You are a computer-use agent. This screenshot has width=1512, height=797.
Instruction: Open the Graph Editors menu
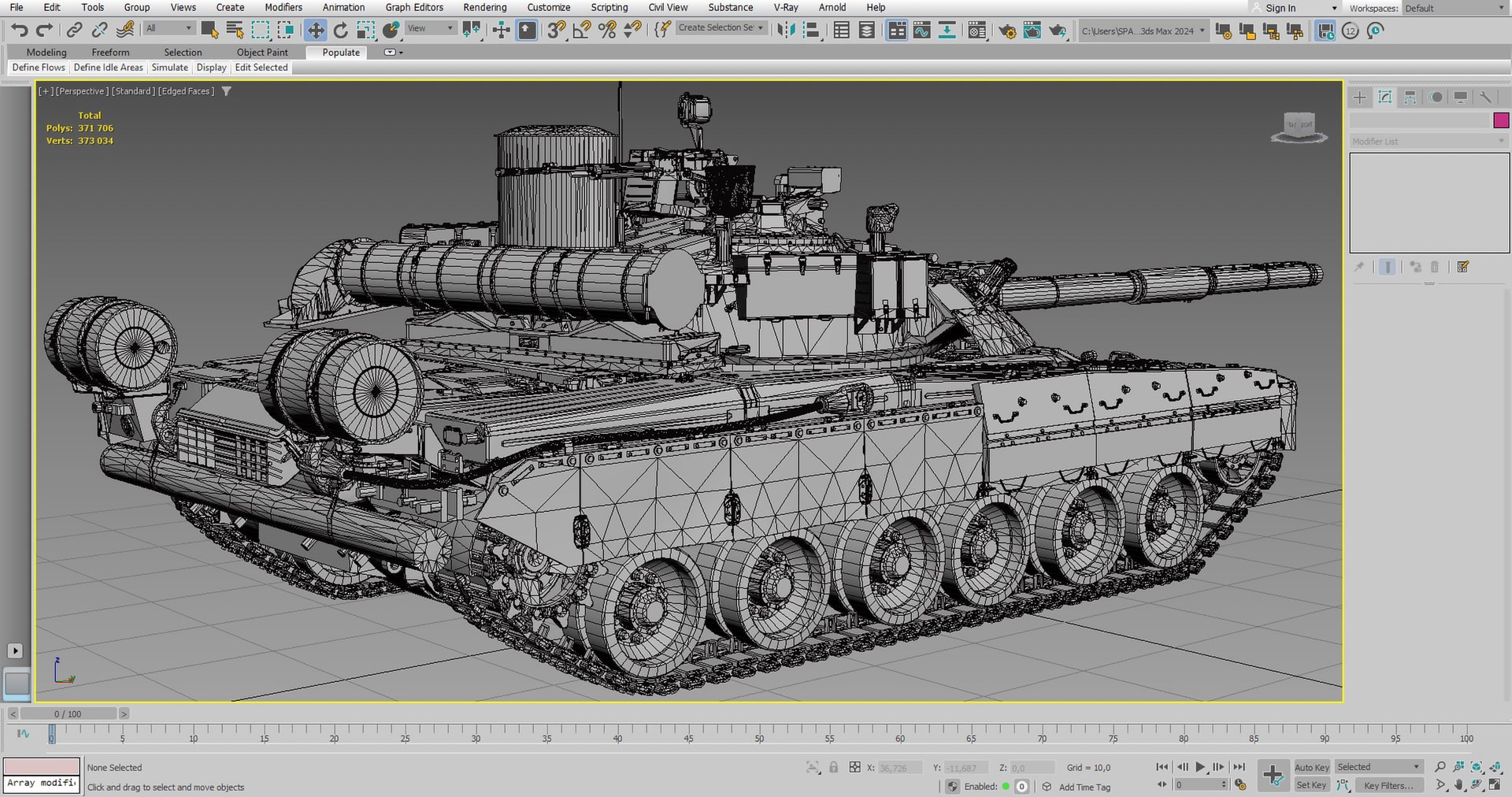[414, 7]
